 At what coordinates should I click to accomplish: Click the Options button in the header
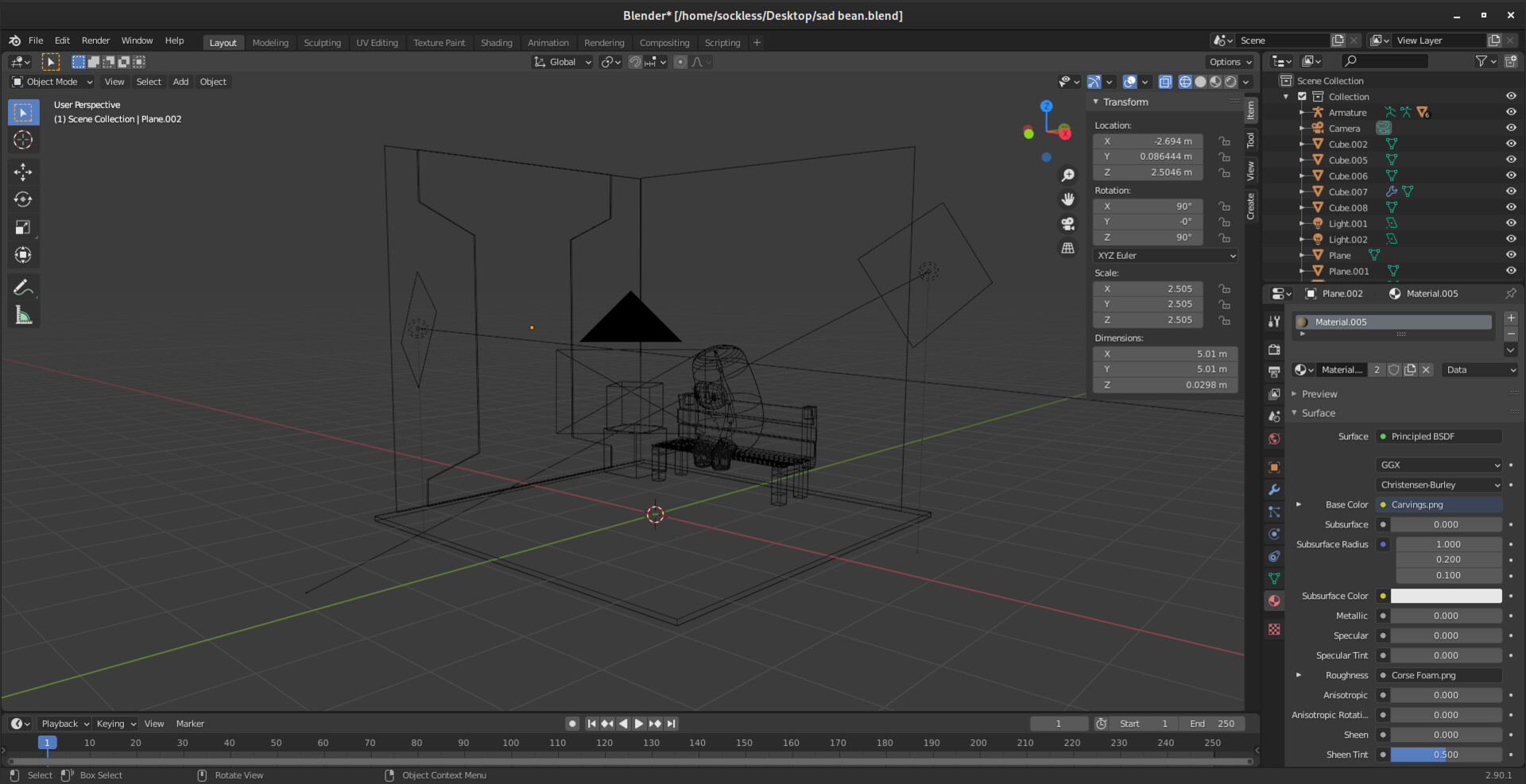1230,62
